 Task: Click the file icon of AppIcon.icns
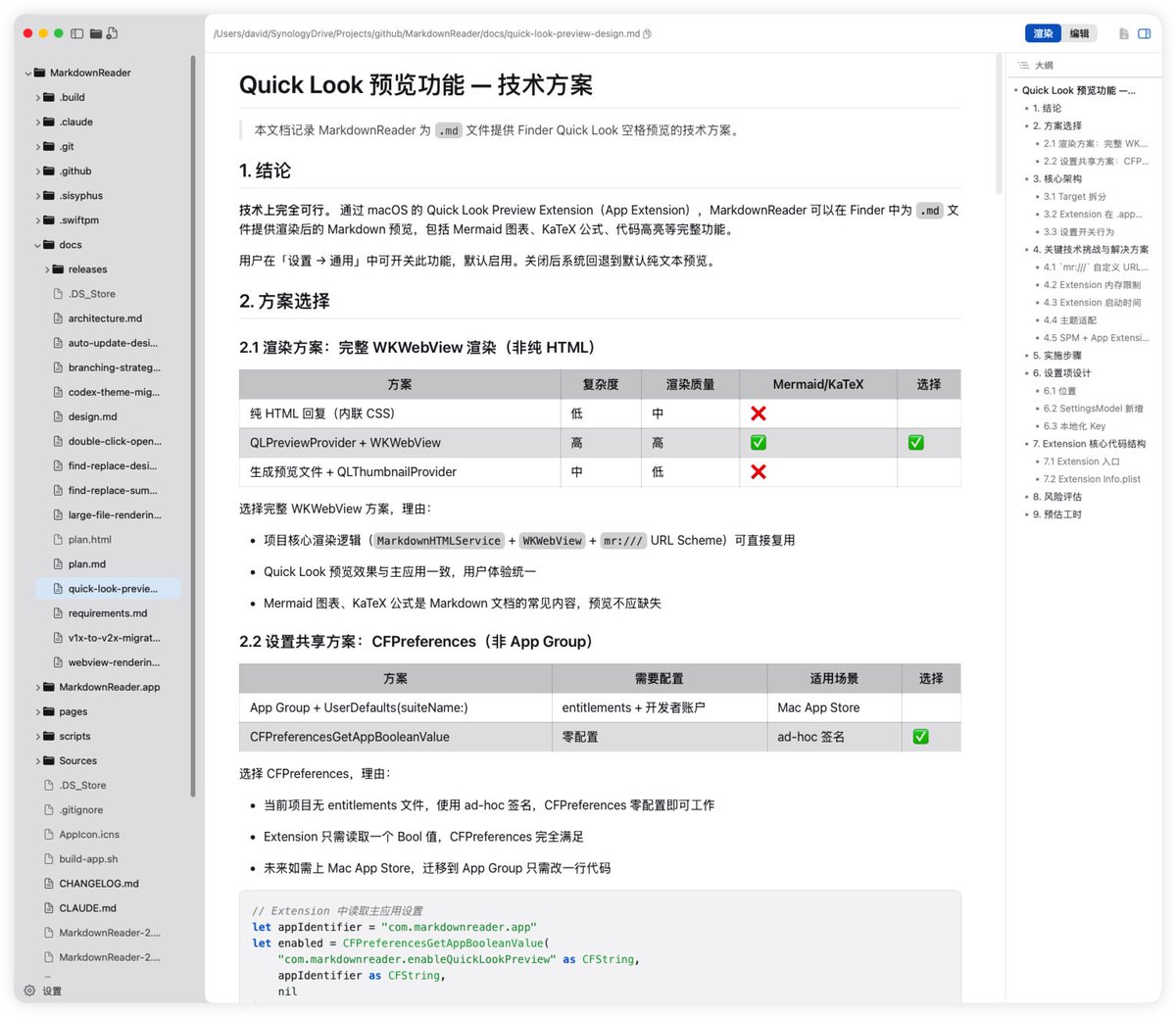pos(49,835)
